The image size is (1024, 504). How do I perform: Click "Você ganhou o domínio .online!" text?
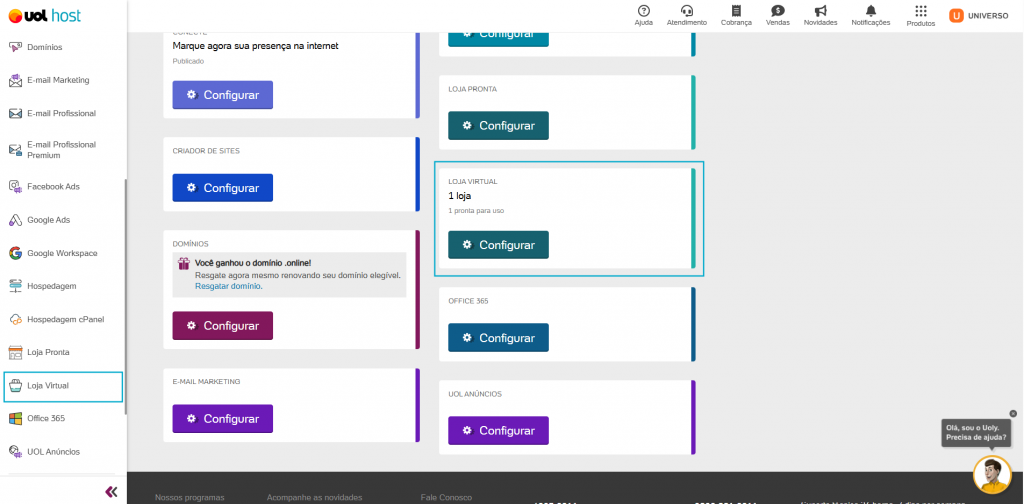253,264
